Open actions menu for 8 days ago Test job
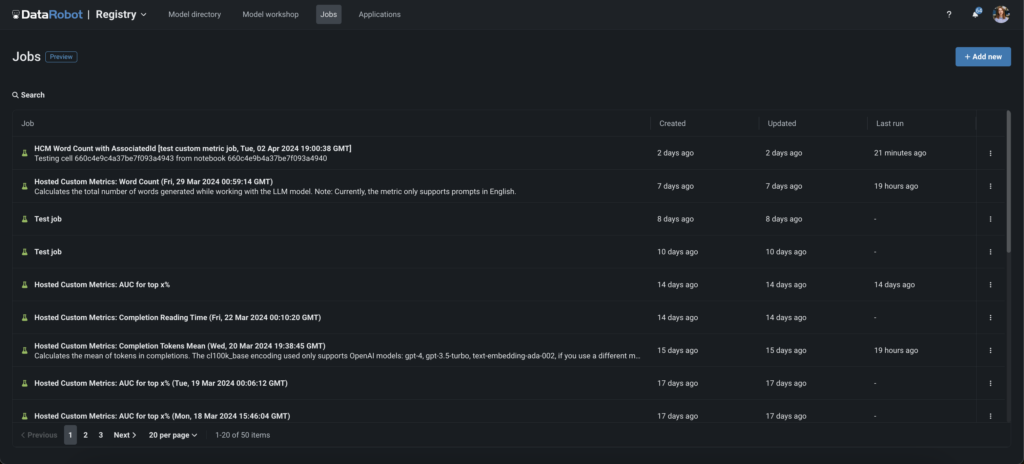Viewport: 1024px width, 464px height. point(990,219)
